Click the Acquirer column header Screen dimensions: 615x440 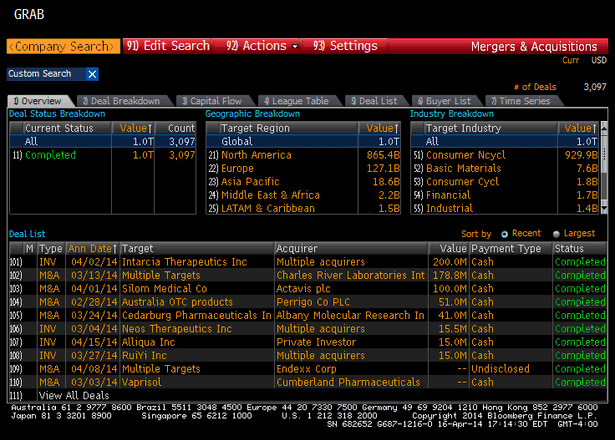click(351, 249)
